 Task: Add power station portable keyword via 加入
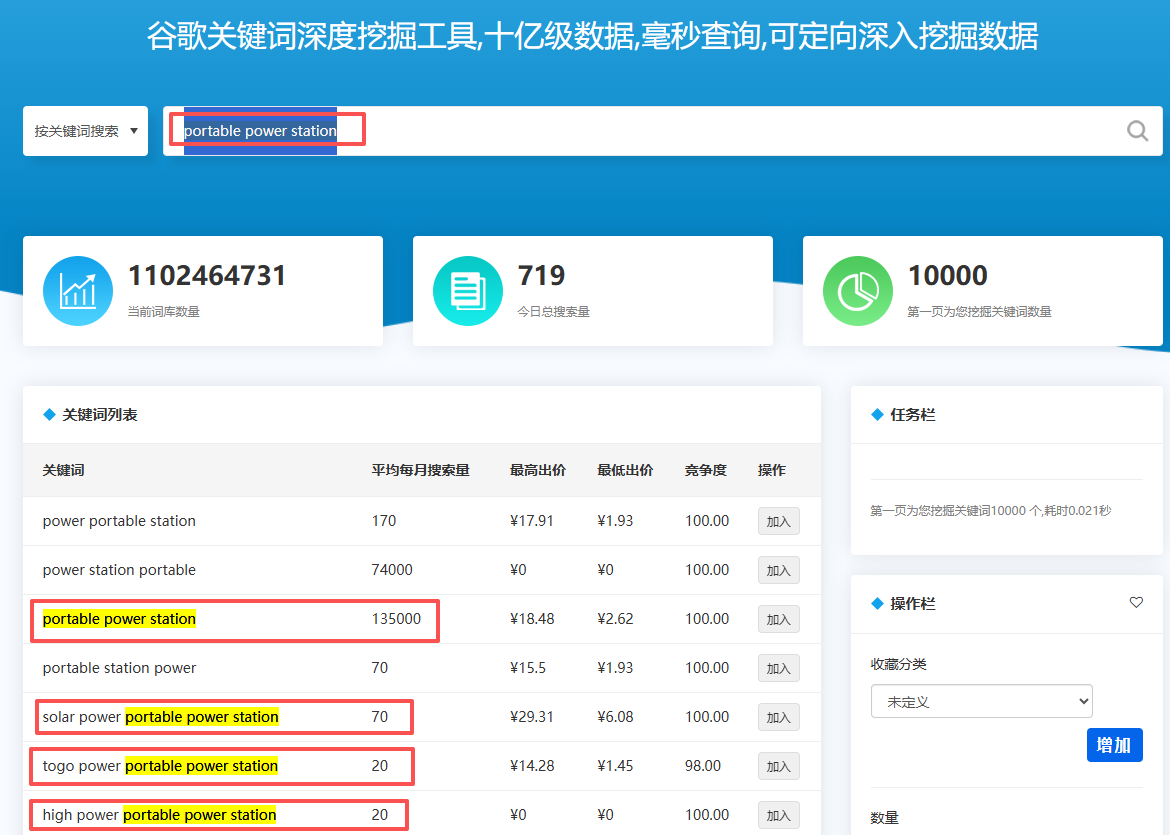pyautogui.click(x=778, y=570)
